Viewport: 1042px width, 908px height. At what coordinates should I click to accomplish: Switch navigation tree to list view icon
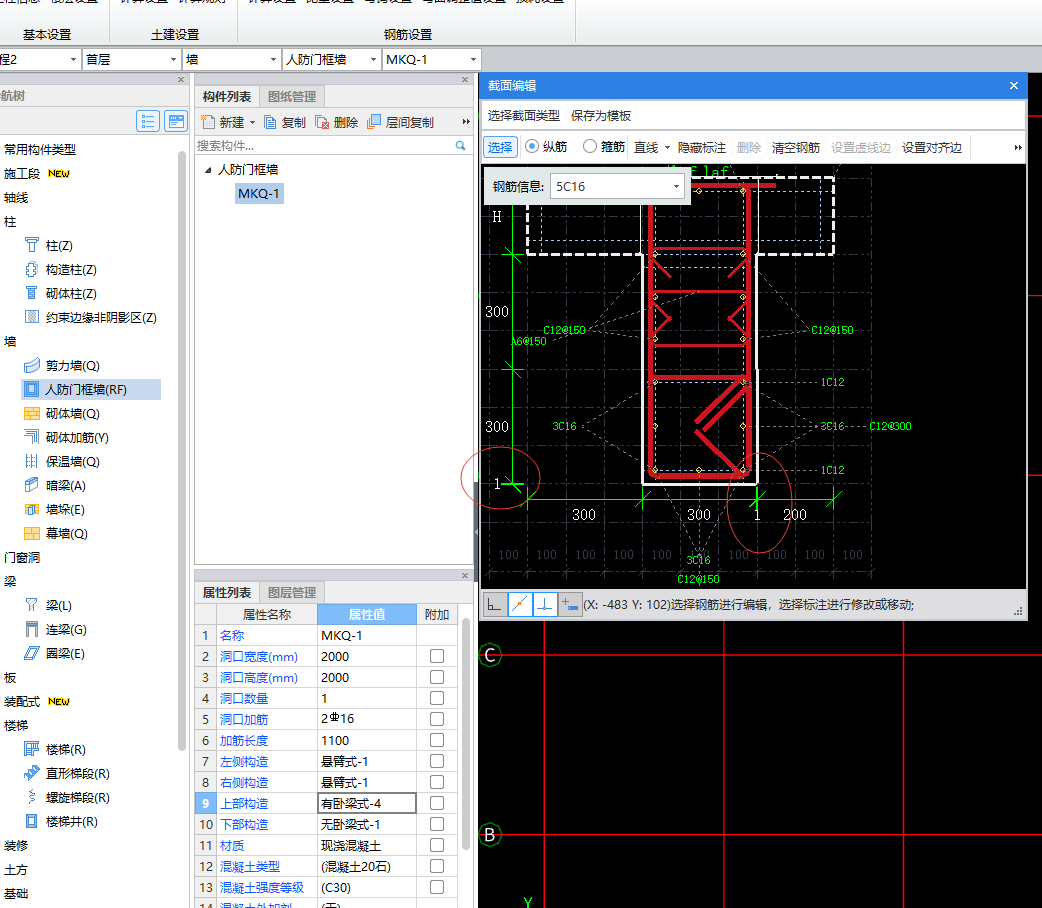pos(148,121)
